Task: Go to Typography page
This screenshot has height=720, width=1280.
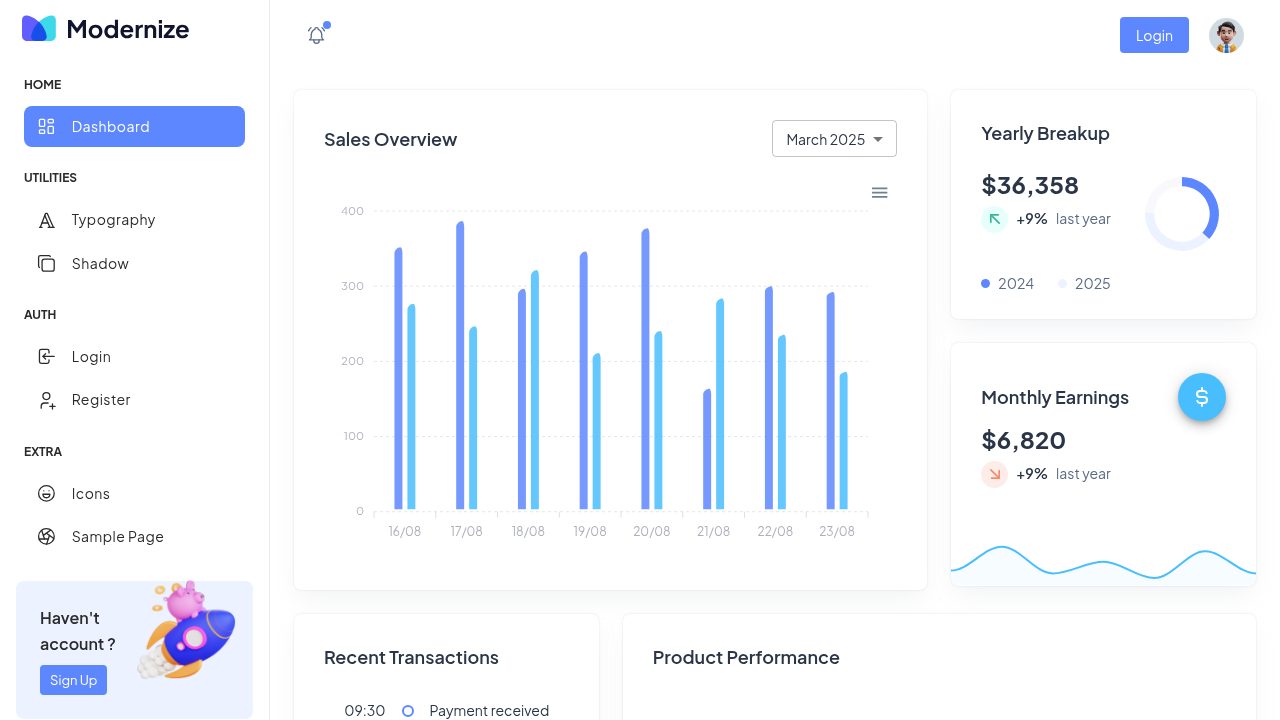Action: 134,220
